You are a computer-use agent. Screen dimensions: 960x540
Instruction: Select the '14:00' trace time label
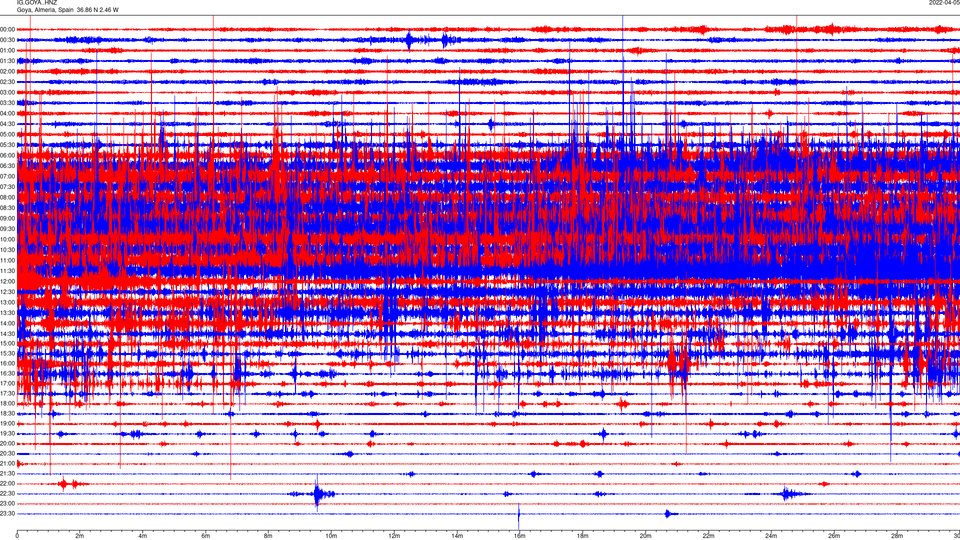click(x=7, y=323)
